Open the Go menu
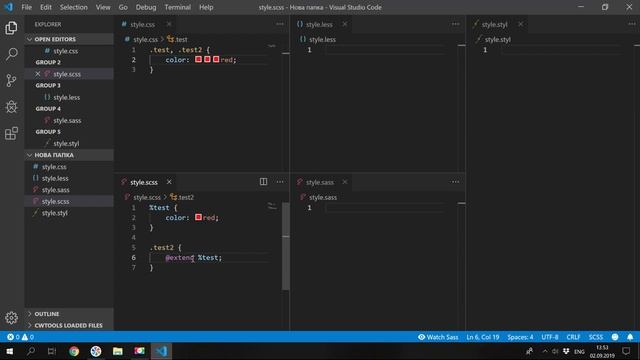Image resolution: width=640 pixels, height=360 pixels. 123,7
